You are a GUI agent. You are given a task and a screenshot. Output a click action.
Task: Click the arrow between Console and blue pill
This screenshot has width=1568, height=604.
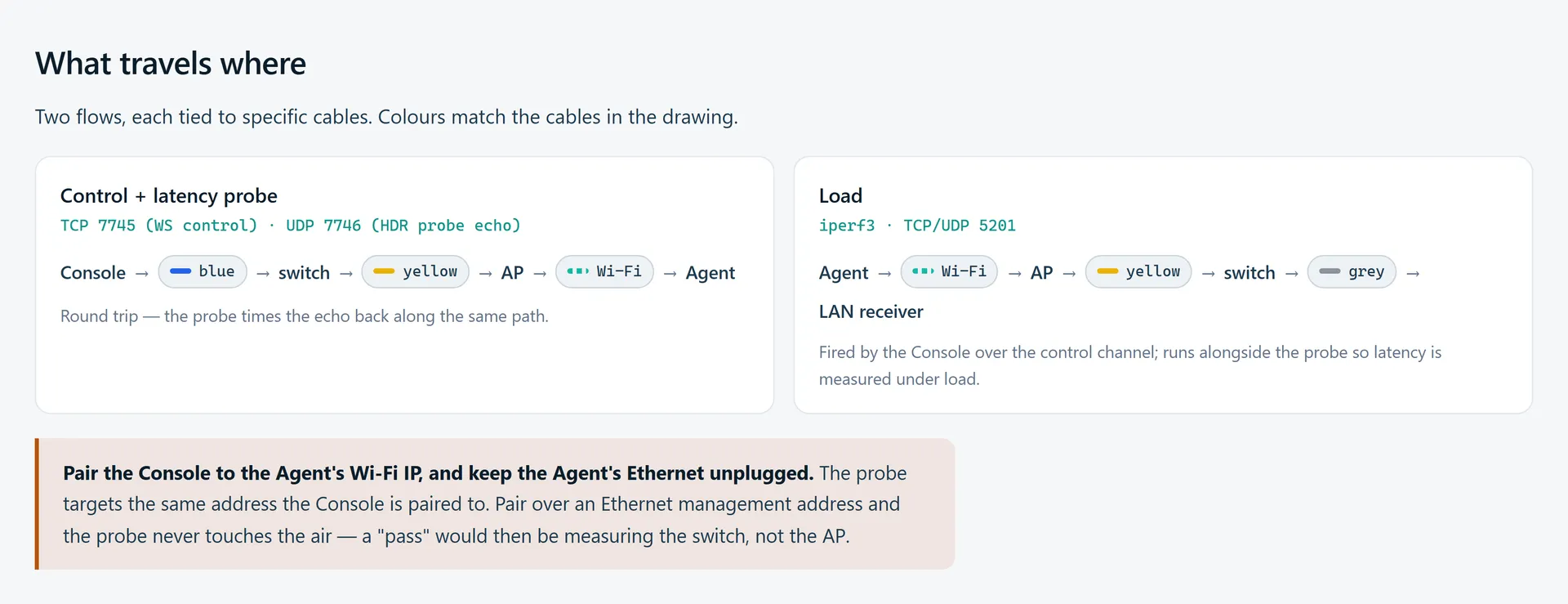(142, 274)
